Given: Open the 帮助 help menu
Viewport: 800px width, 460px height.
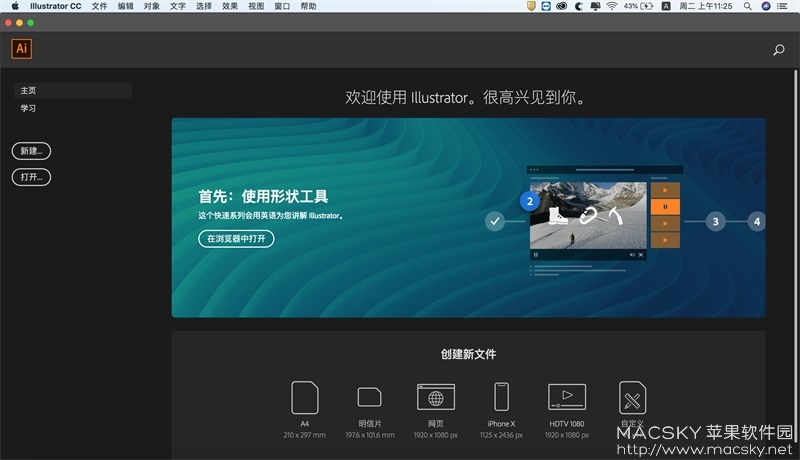Looking at the screenshot, I should (x=308, y=6).
